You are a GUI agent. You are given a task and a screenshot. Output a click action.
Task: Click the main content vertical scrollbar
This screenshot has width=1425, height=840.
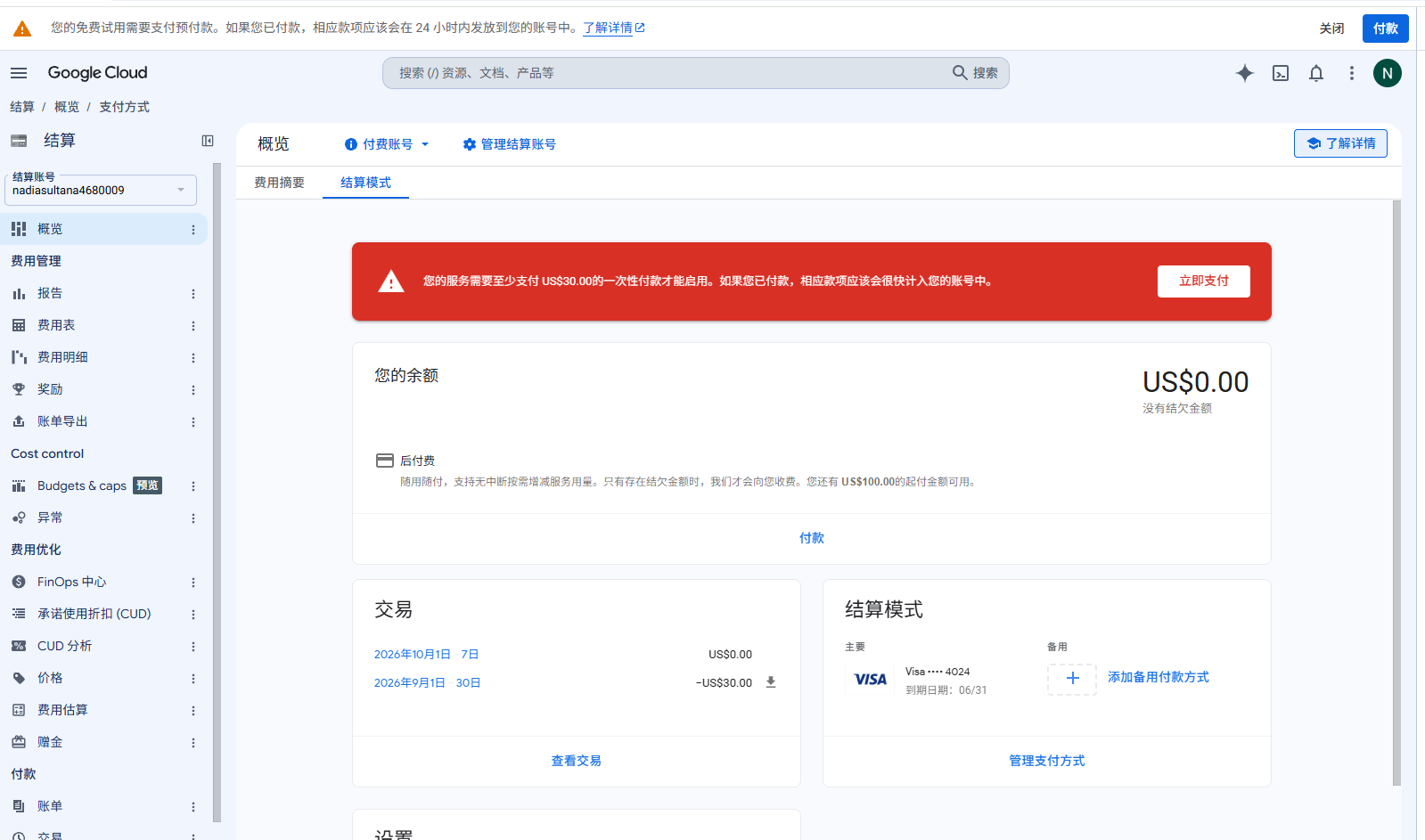pyautogui.click(x=1396, y=493)
